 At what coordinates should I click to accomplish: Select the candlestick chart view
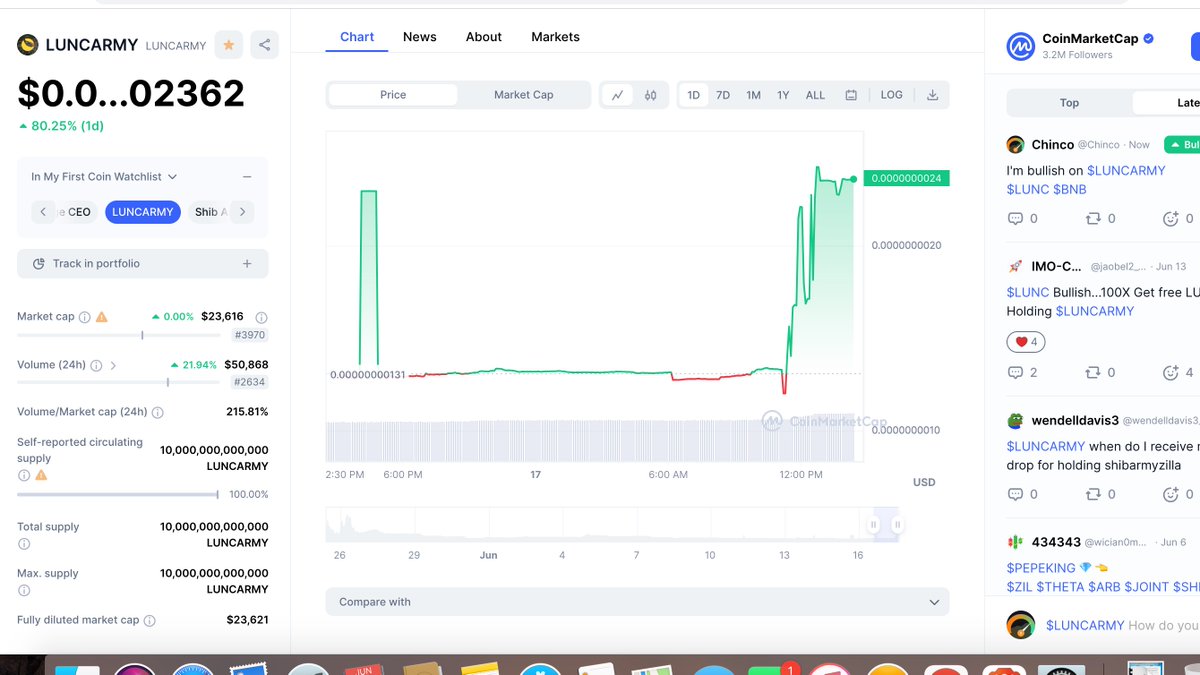click(648, 94)
